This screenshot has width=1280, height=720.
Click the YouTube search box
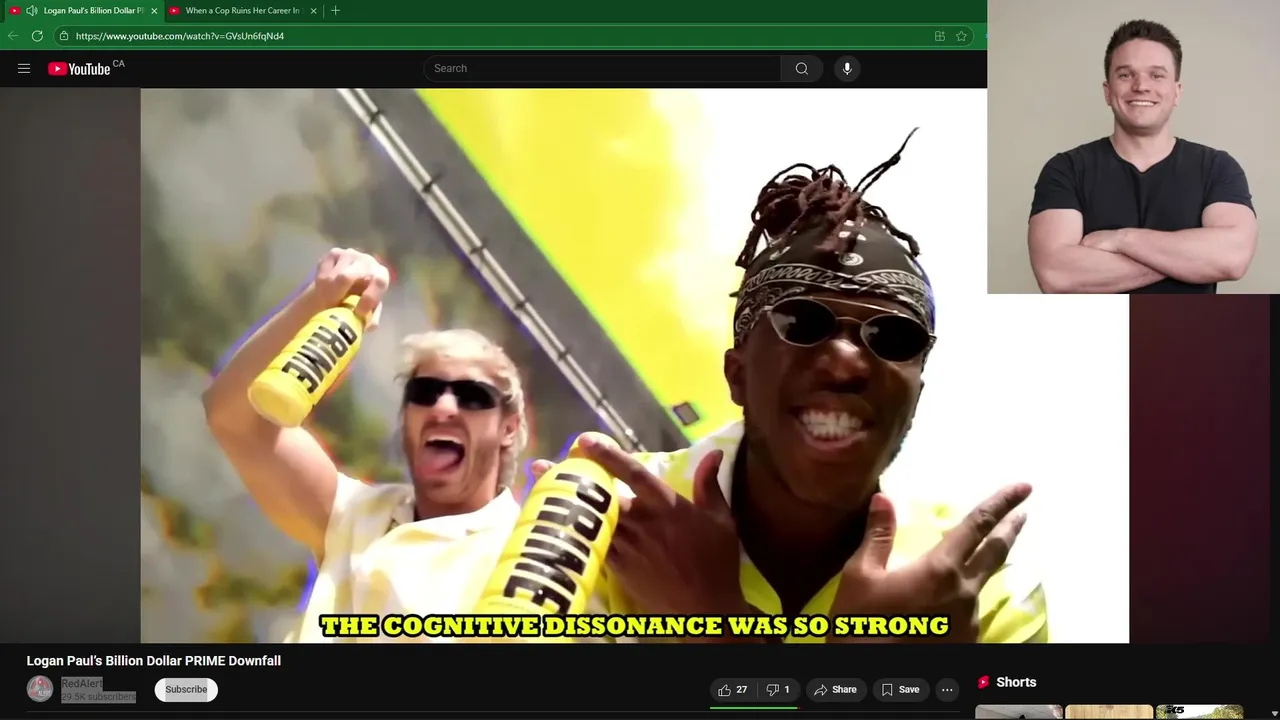tap(602, 68)
